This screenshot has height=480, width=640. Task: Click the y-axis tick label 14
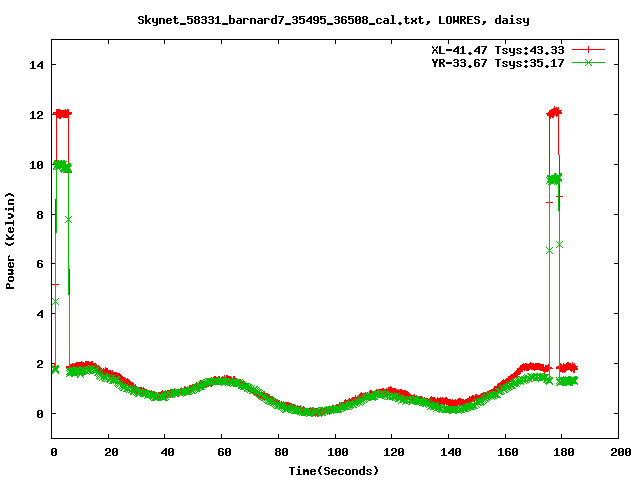tap(36, 65)
